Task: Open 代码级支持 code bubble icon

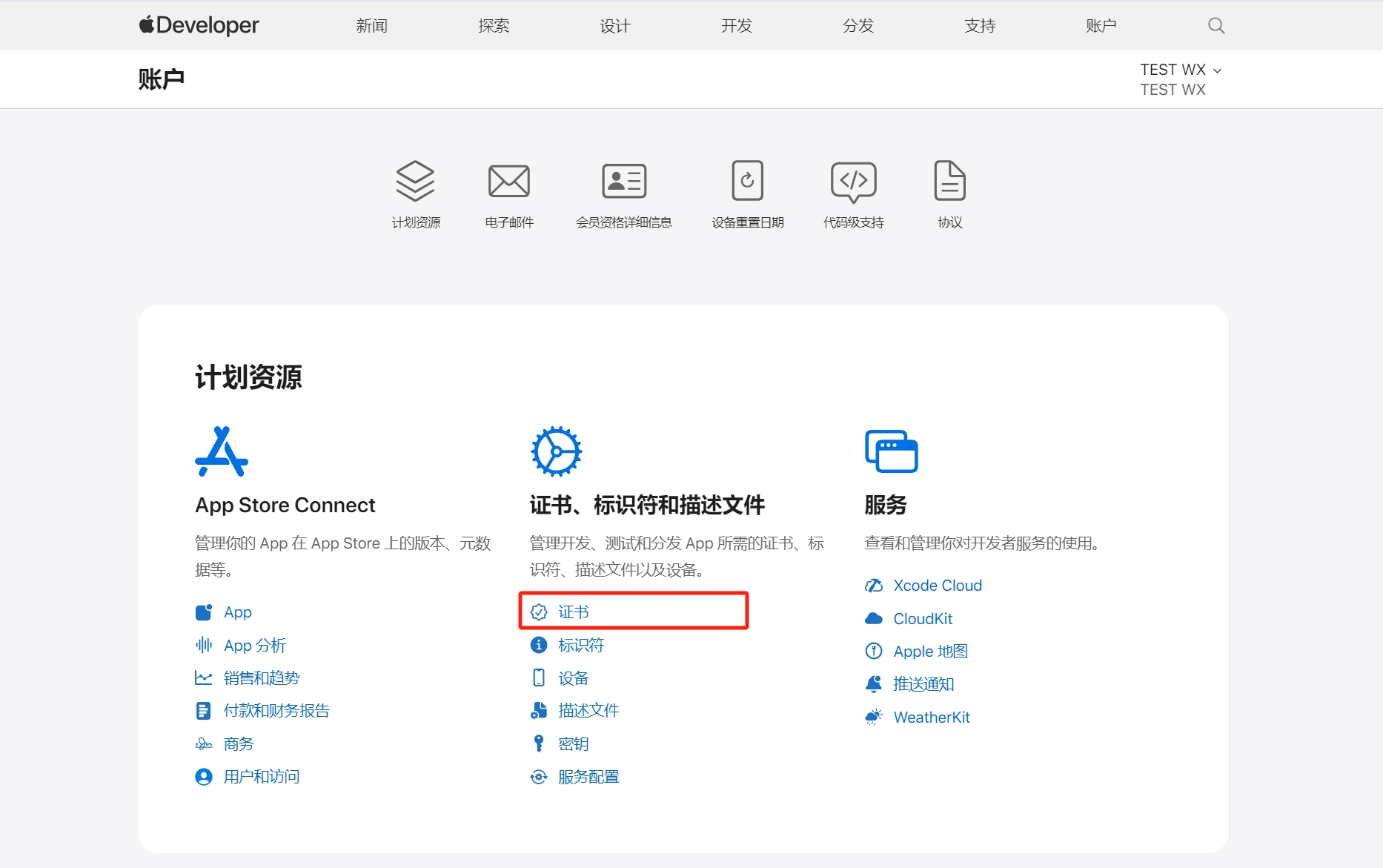Action: [x=854, y=182]
